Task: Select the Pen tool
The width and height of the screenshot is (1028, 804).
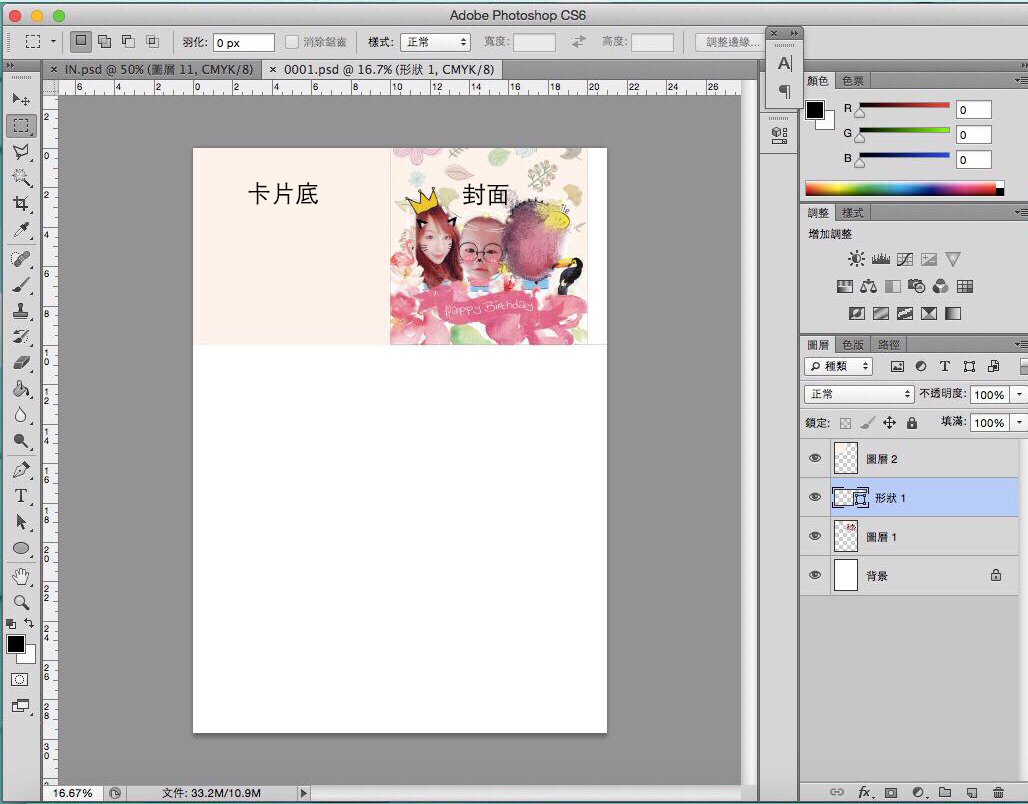Action: point(21,470)
